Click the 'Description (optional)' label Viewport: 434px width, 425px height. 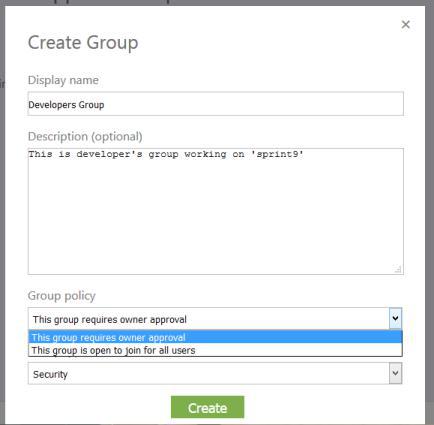click(x=85, y=137)
